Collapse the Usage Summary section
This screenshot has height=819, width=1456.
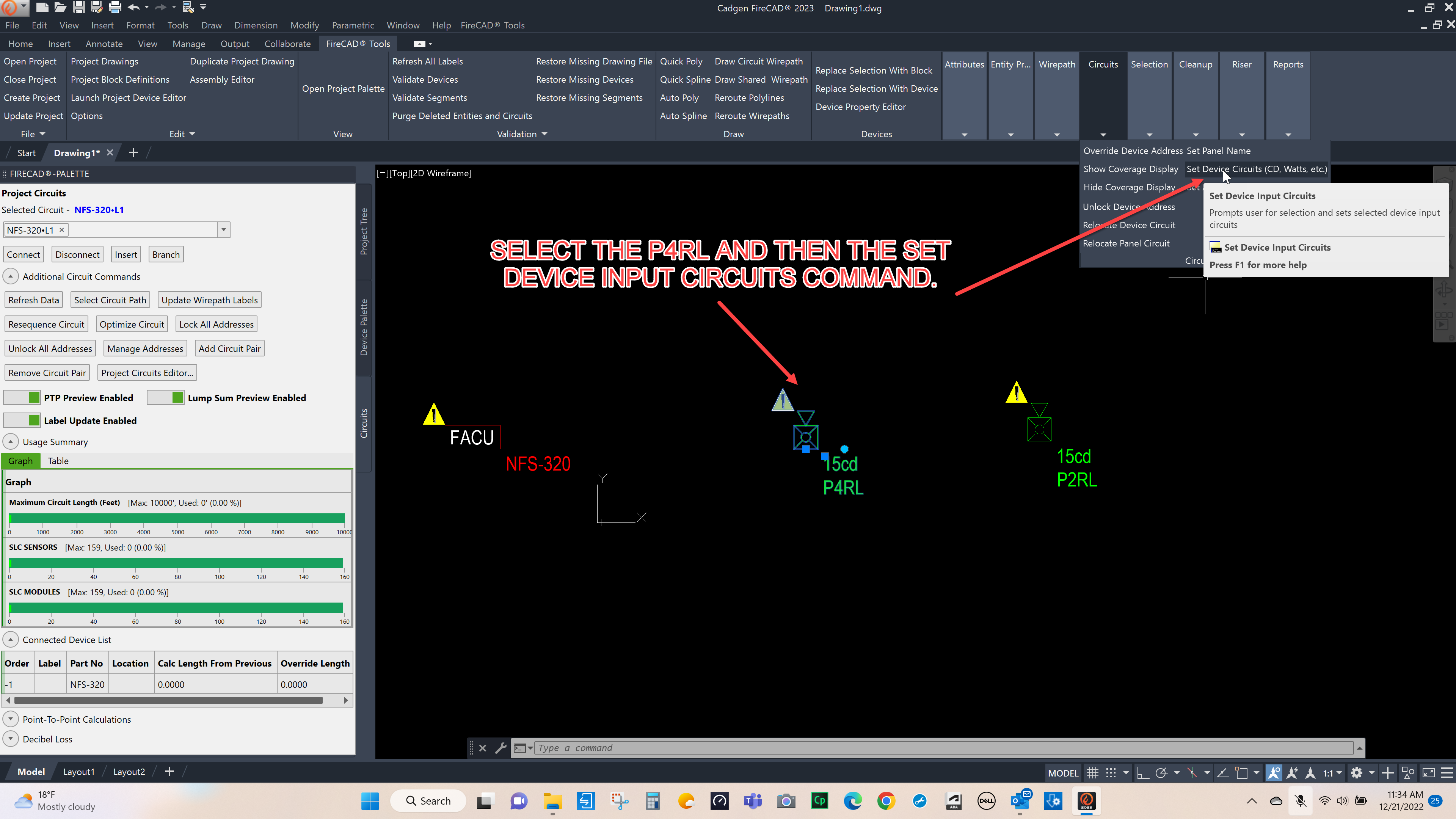click(x=10, y=441)
